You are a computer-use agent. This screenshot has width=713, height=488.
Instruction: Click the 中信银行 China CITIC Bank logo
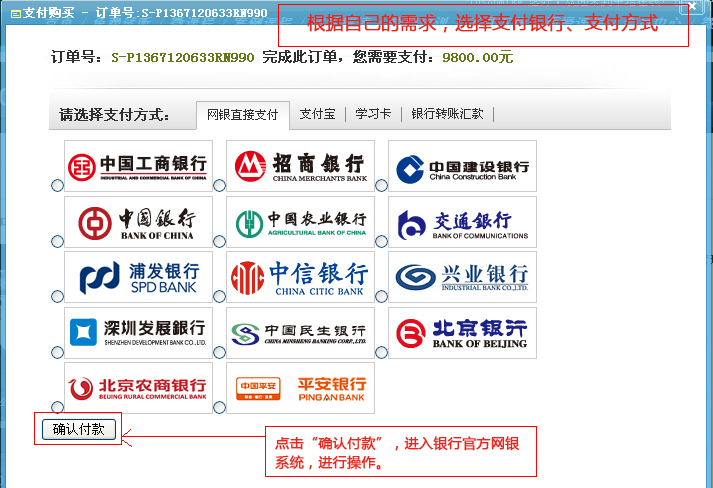(301, 277)
